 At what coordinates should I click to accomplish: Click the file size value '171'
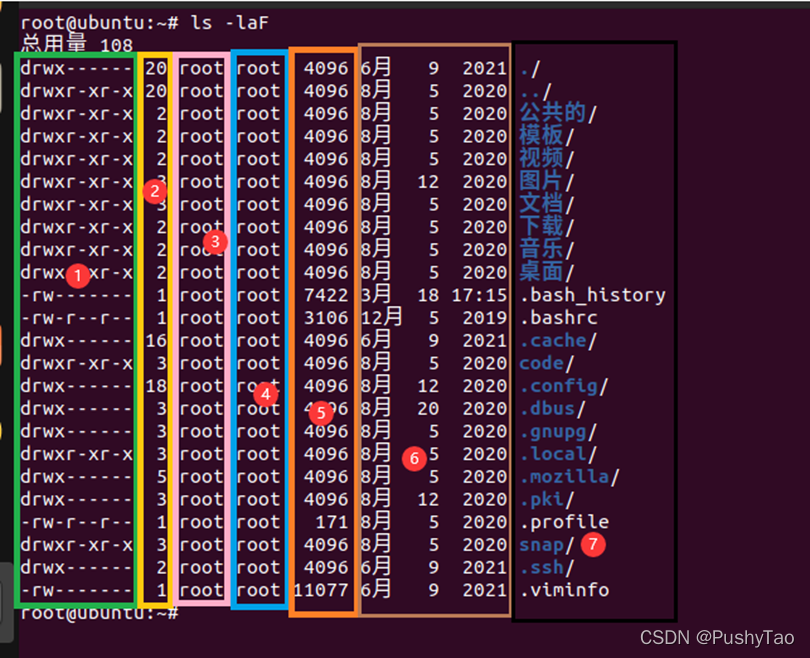click(332, 522)
